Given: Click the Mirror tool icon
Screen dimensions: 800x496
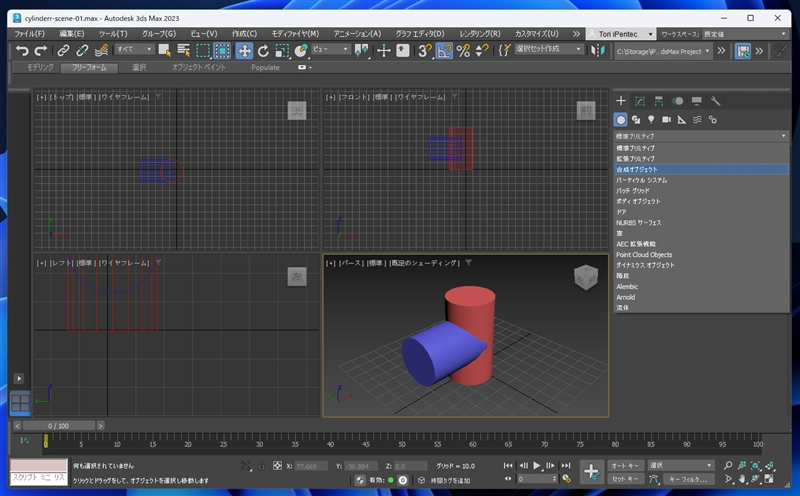Looking at the screenshot, I should point(597,51).
